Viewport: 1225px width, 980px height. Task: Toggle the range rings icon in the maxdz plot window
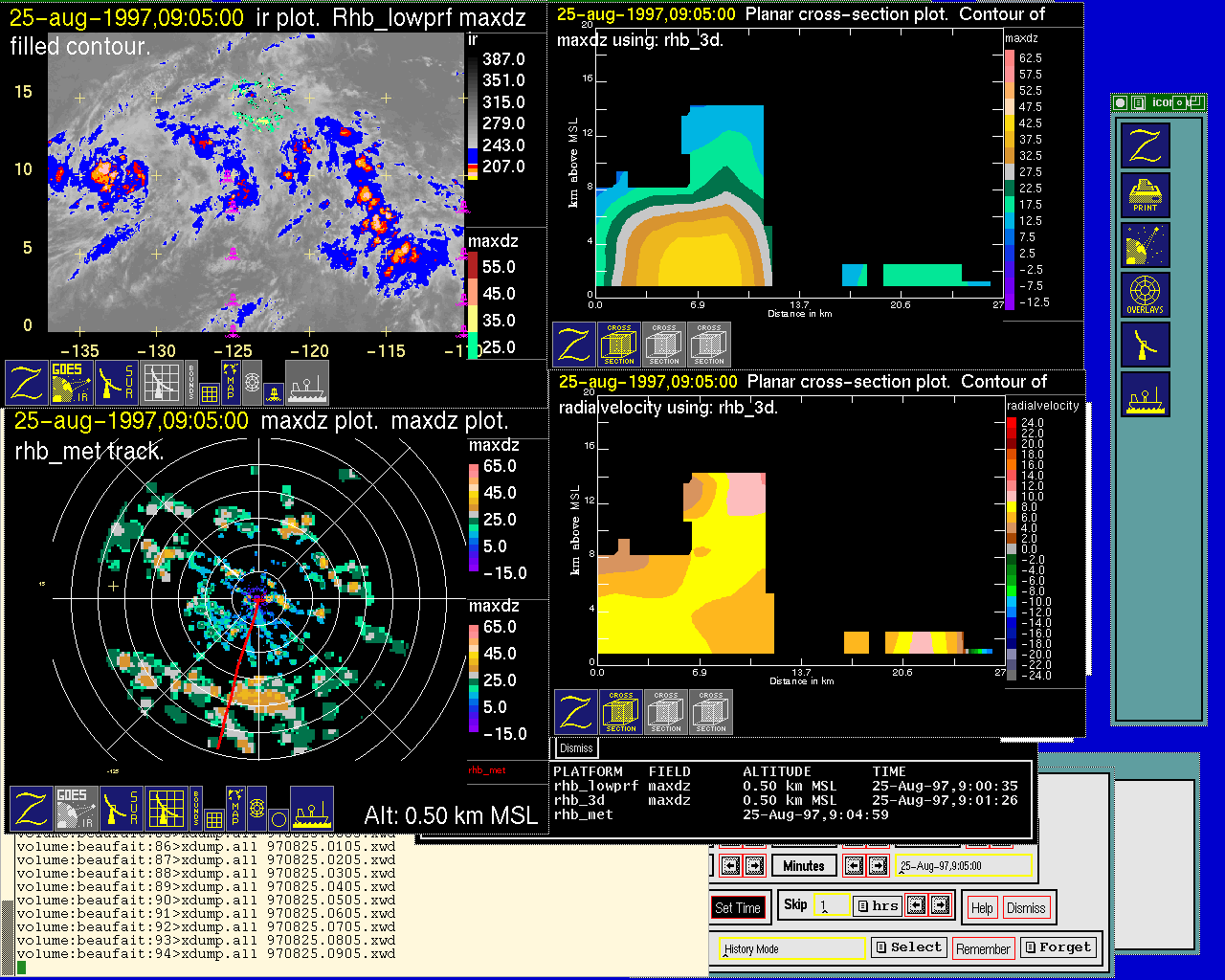[x=256, y=810]
